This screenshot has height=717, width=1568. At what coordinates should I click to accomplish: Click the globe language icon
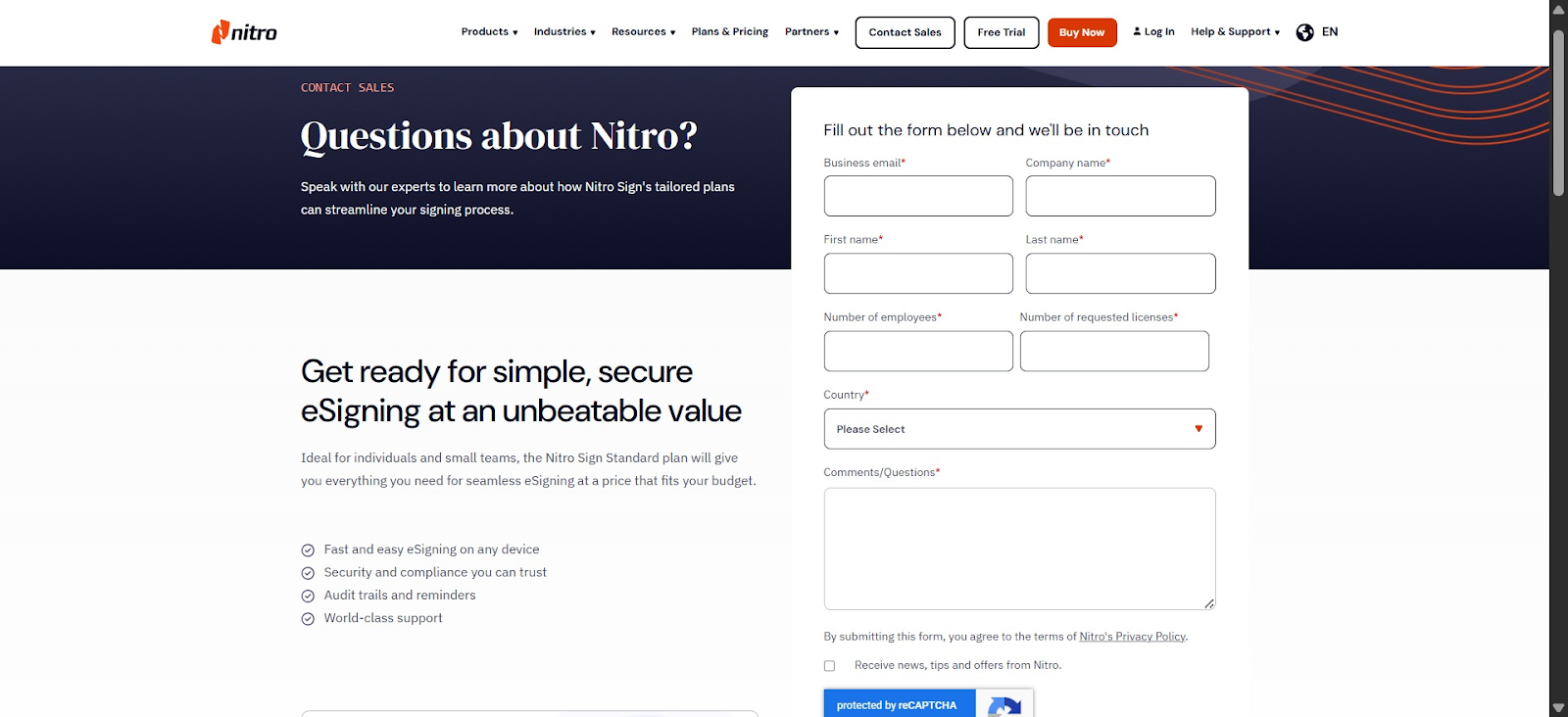coord(1304,32)
